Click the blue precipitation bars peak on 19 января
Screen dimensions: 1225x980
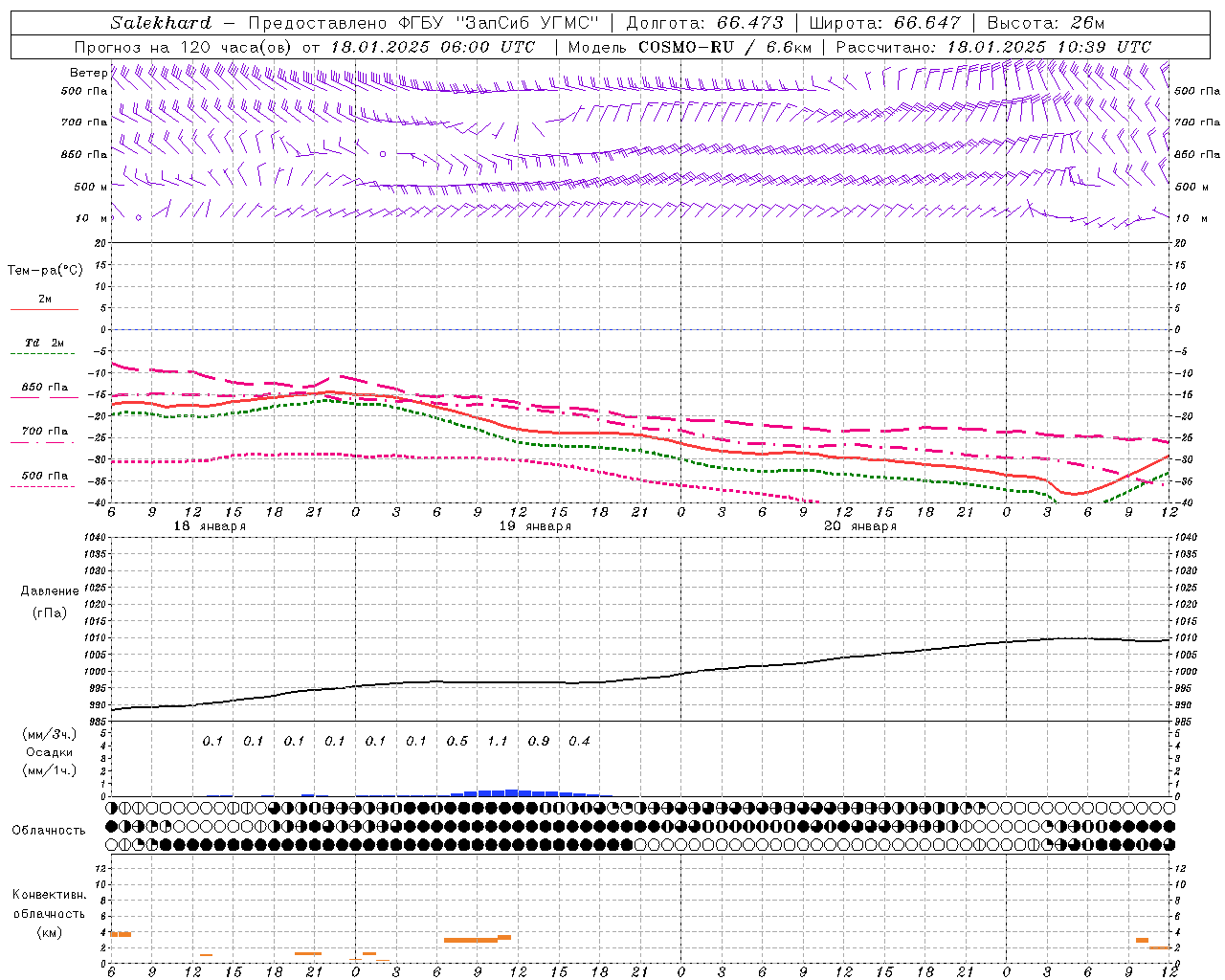pyautogui.click(x=511, y=792)
